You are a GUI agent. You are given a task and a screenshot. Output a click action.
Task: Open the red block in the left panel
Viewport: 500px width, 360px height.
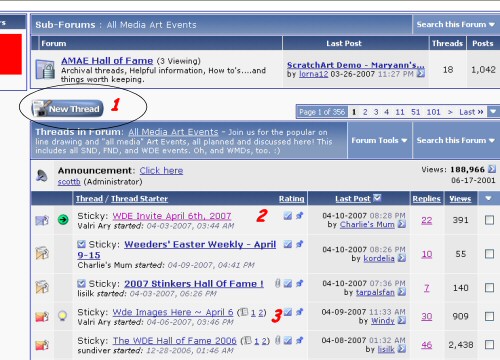(11, 54)
